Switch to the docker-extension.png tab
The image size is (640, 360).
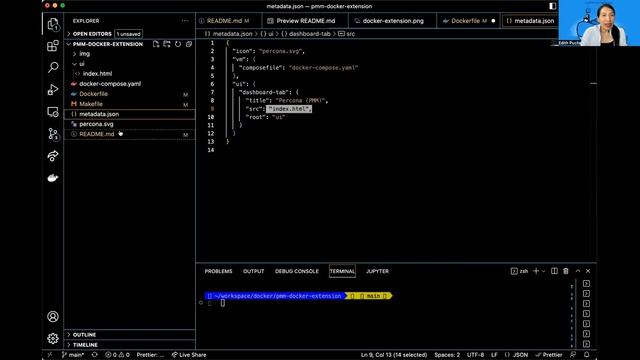[x=393, y=21]
